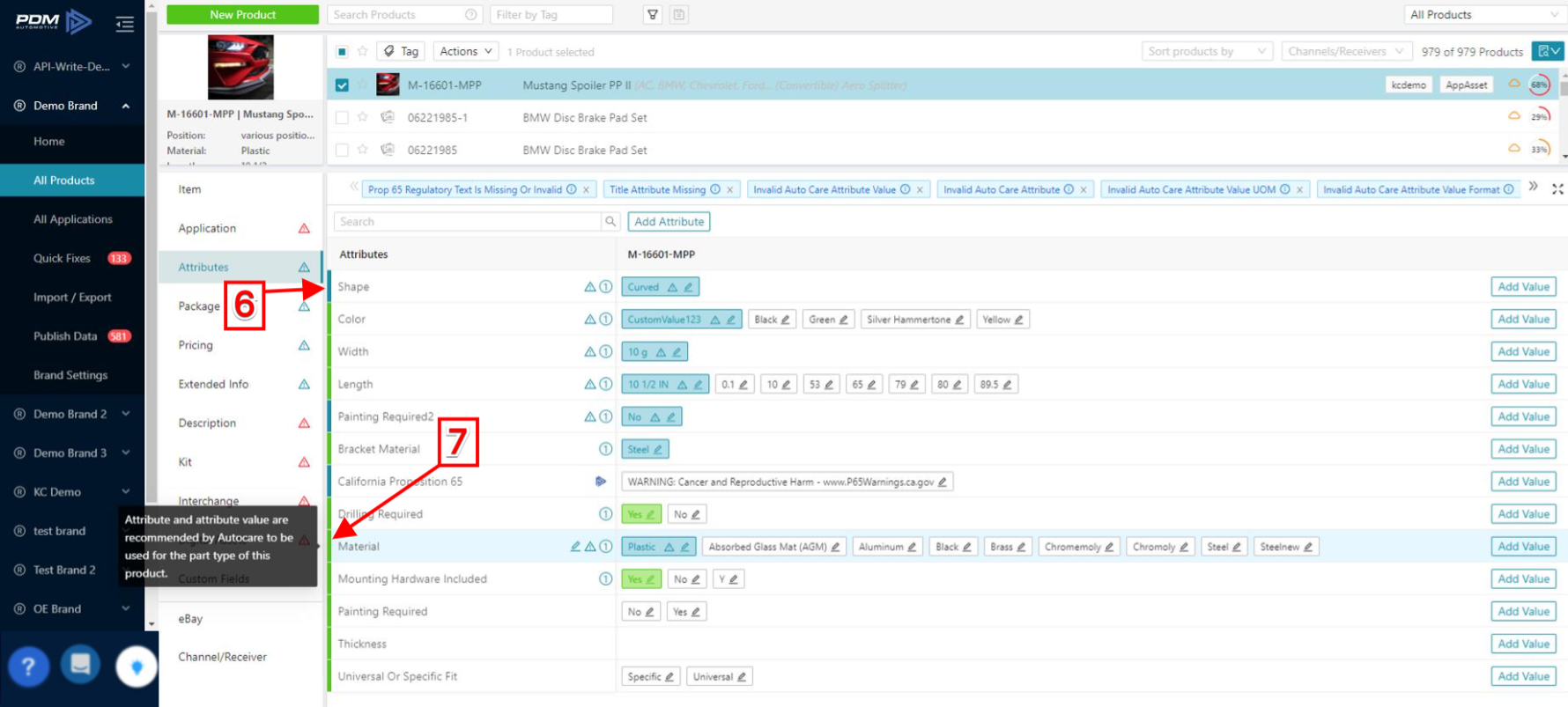
Task: Switch to the Package section tab
Action: click(x=198, y=306)
